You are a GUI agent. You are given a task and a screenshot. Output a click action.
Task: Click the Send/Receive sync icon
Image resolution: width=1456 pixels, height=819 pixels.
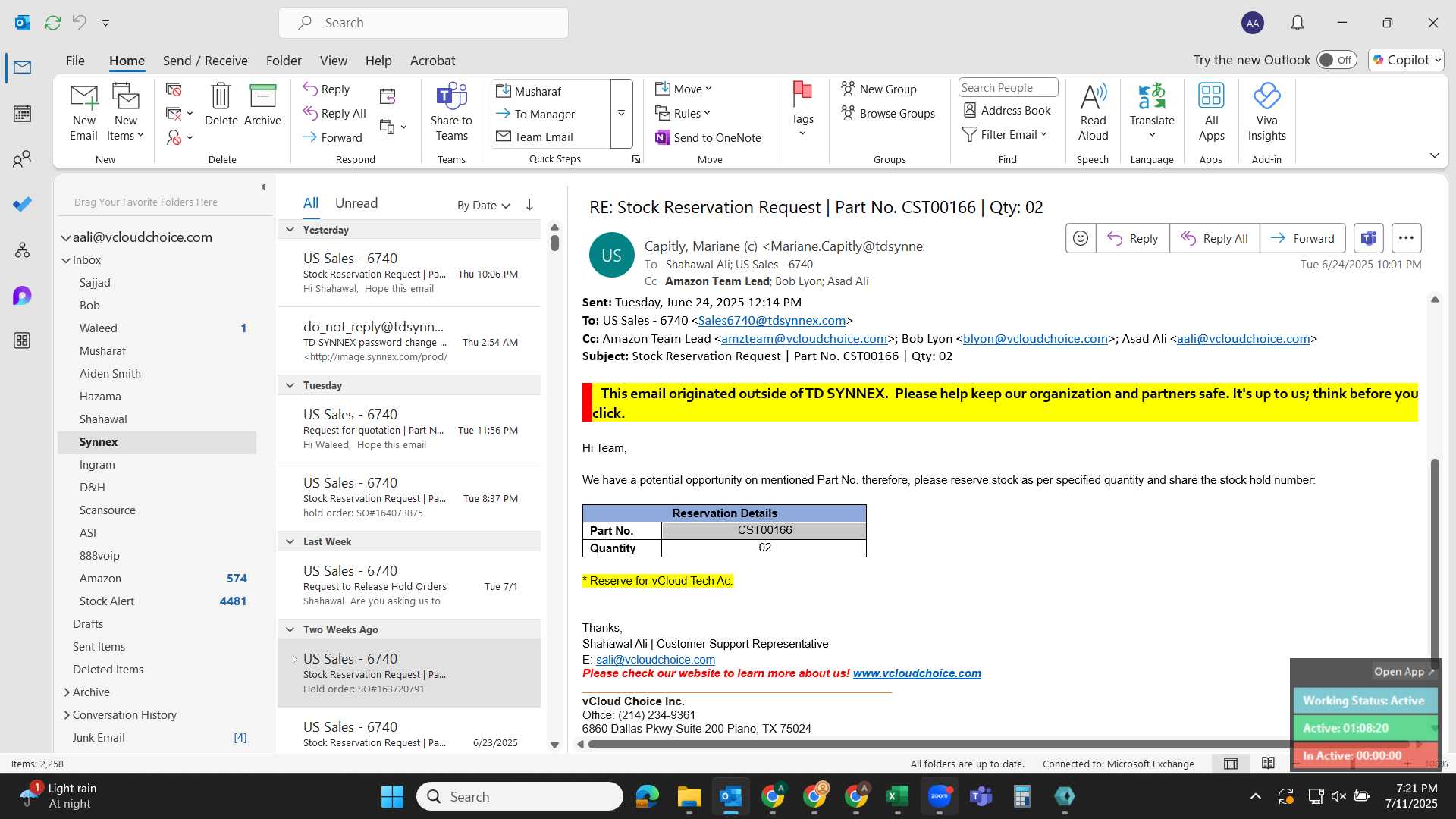(x=52, y=23)
